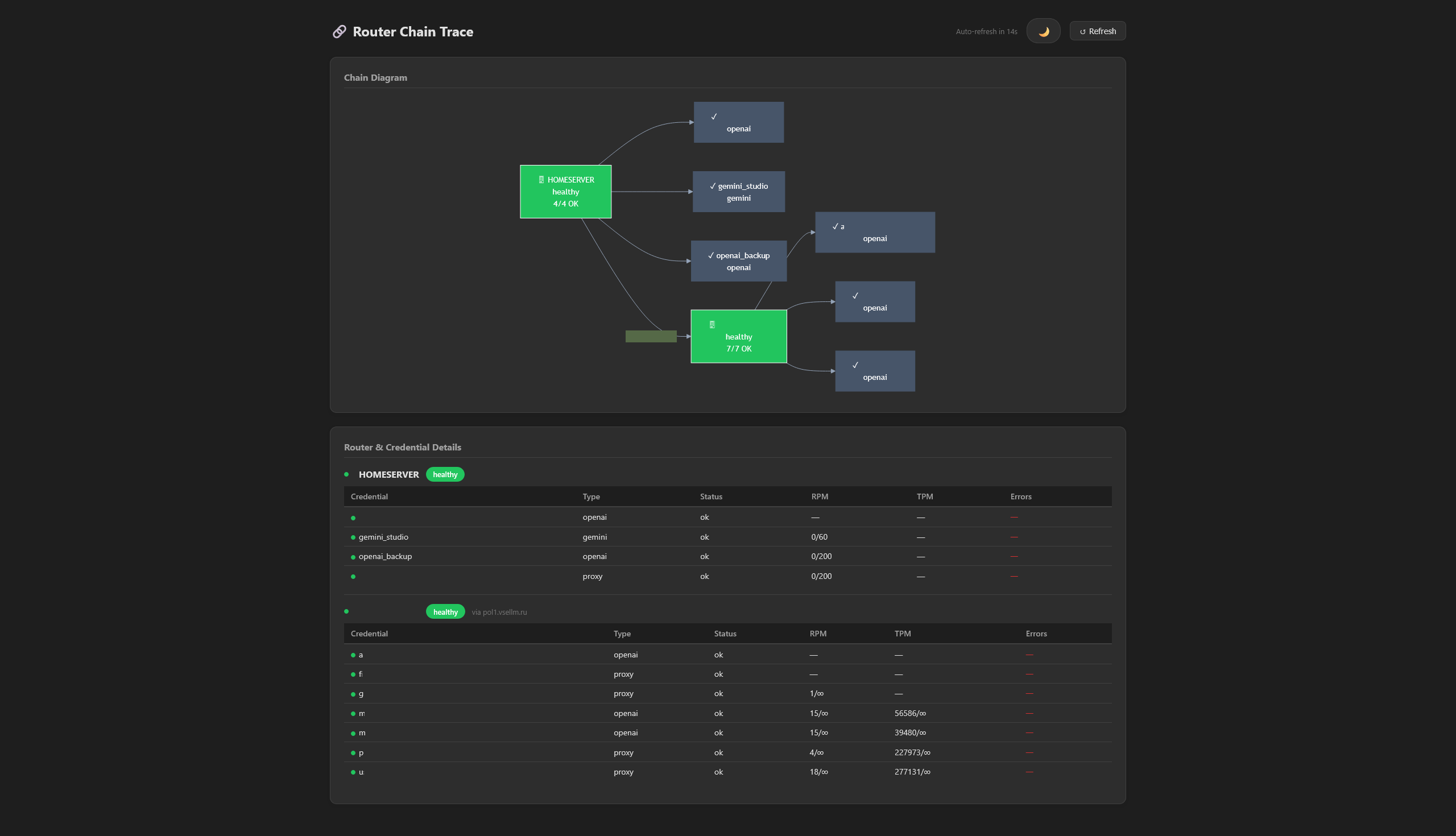The width and height of the screenshot is (1456, 836).
Task: Click the checkmark icon in the gemini_studio node
Action: click(x=713, y=186)
